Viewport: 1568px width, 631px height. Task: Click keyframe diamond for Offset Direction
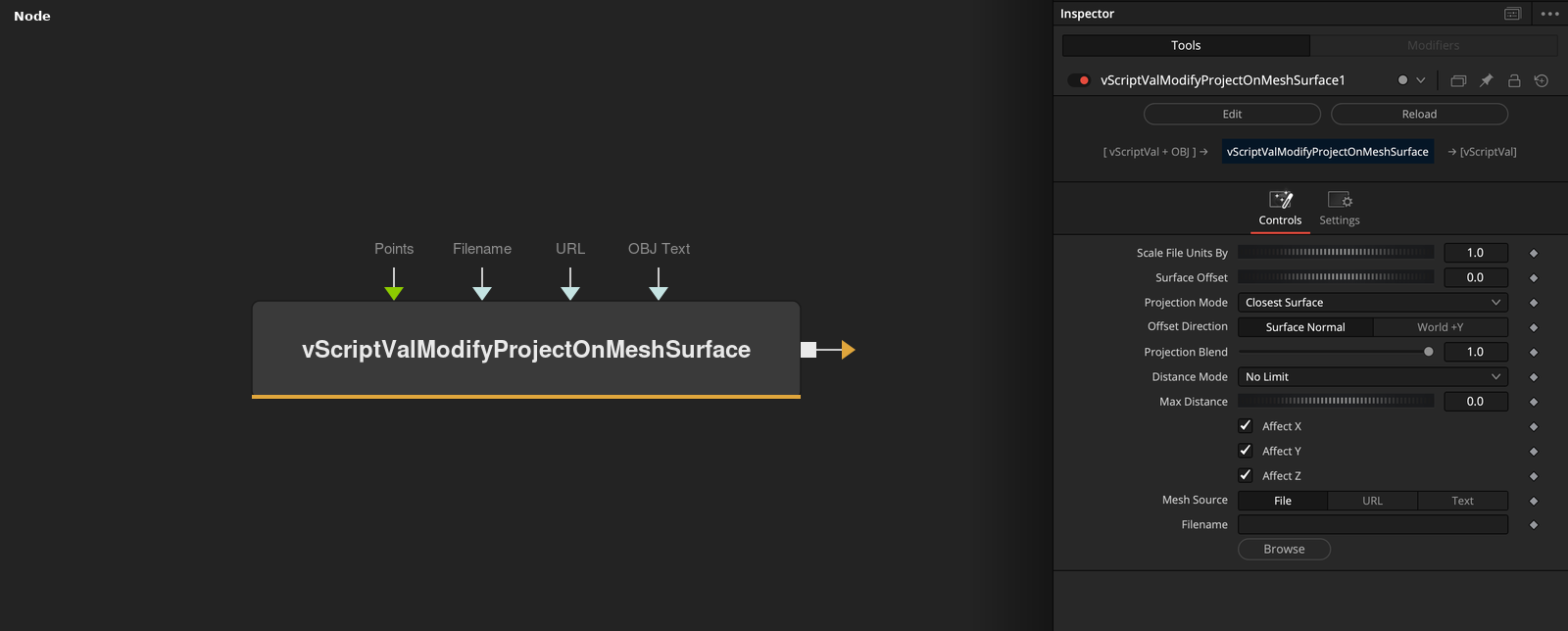[x=1534, y=328]
